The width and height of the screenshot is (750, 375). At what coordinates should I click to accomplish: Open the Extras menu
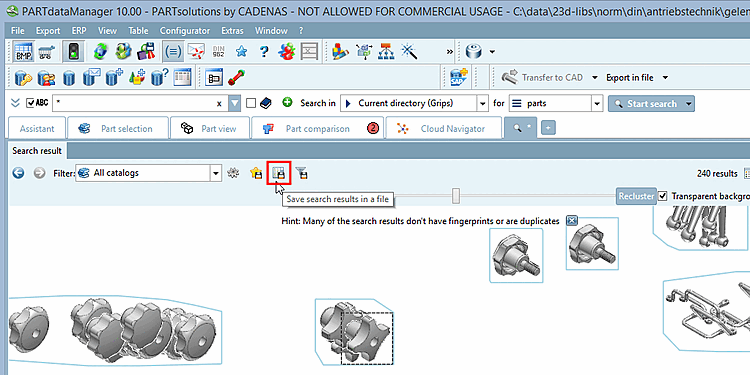(x=232, y=31)
